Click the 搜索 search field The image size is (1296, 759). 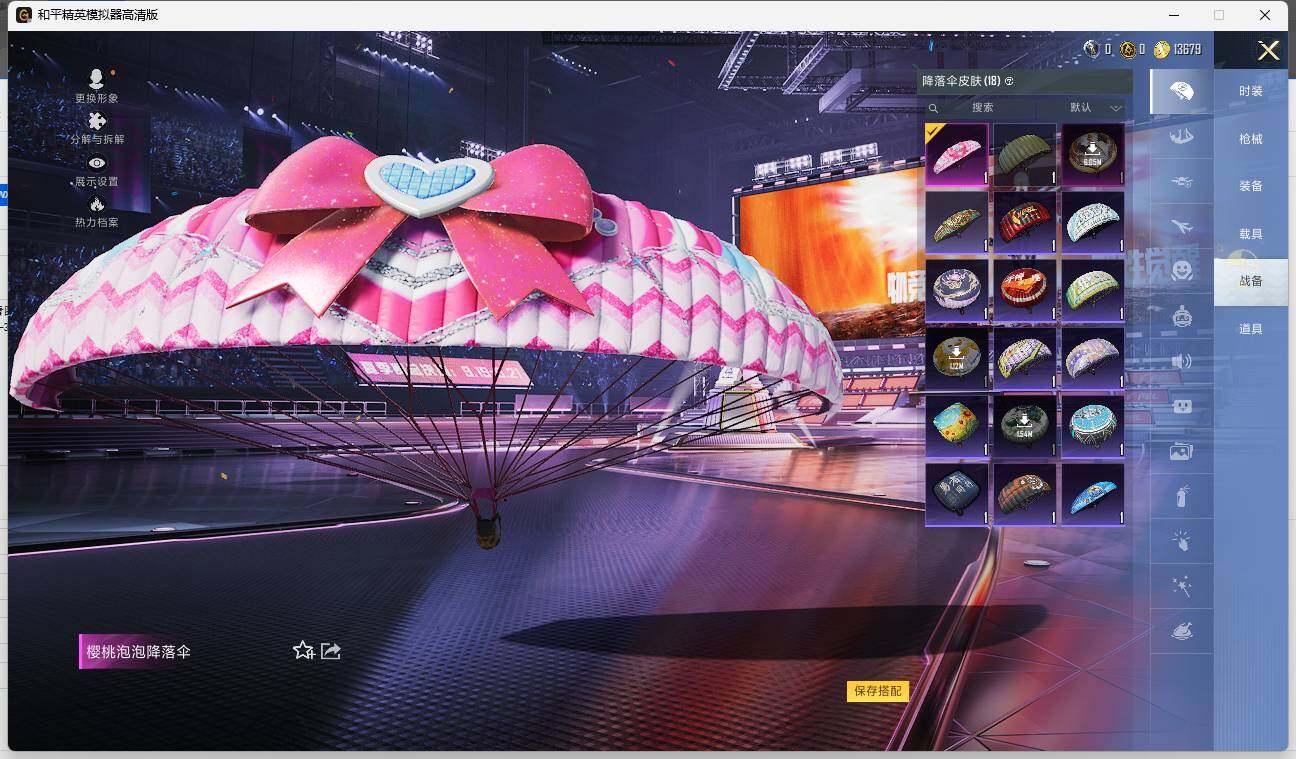click(x=981, y=108)
